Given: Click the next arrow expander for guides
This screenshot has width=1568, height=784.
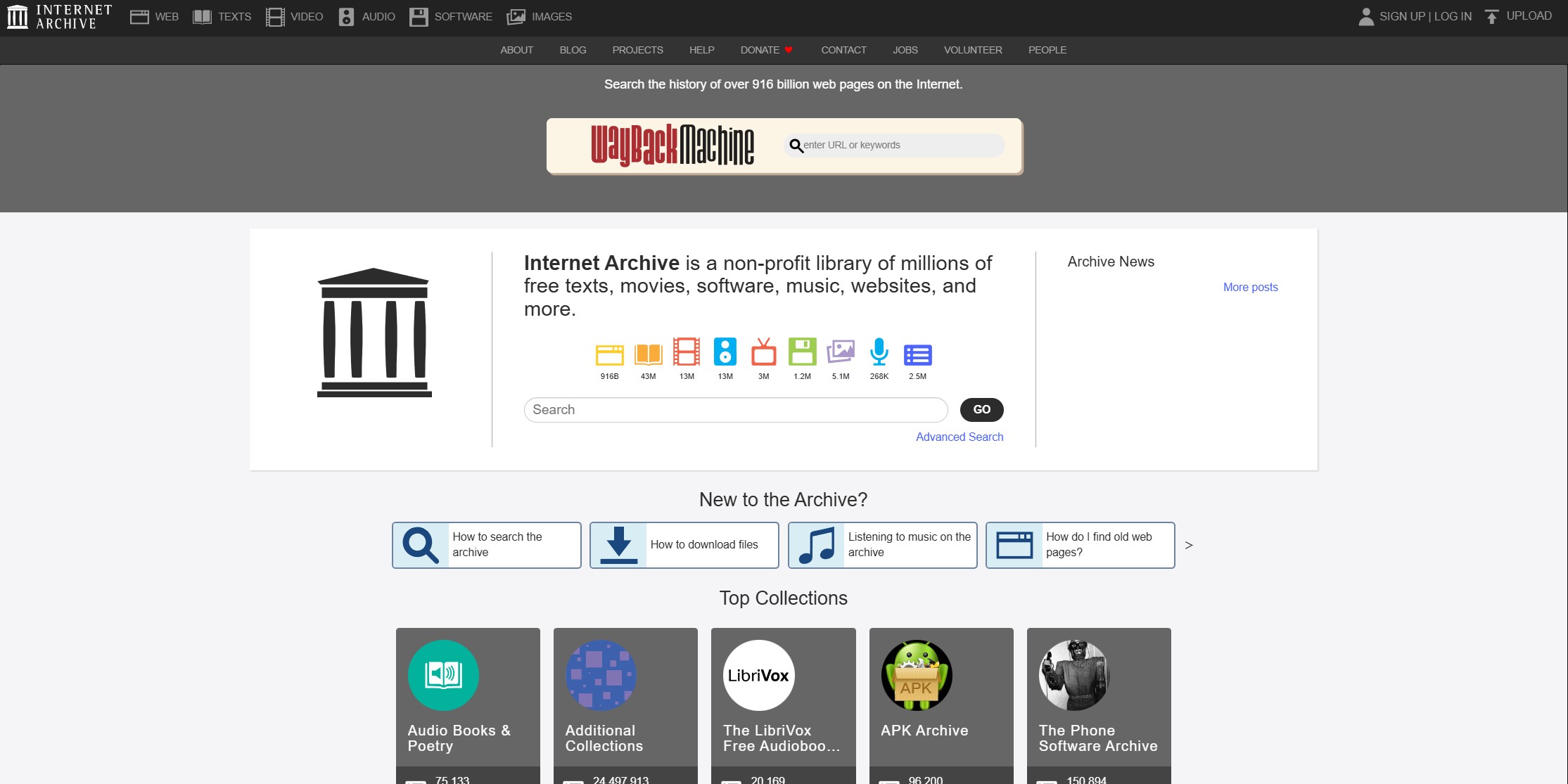Looking at the screenshot, I should 1190,545.
